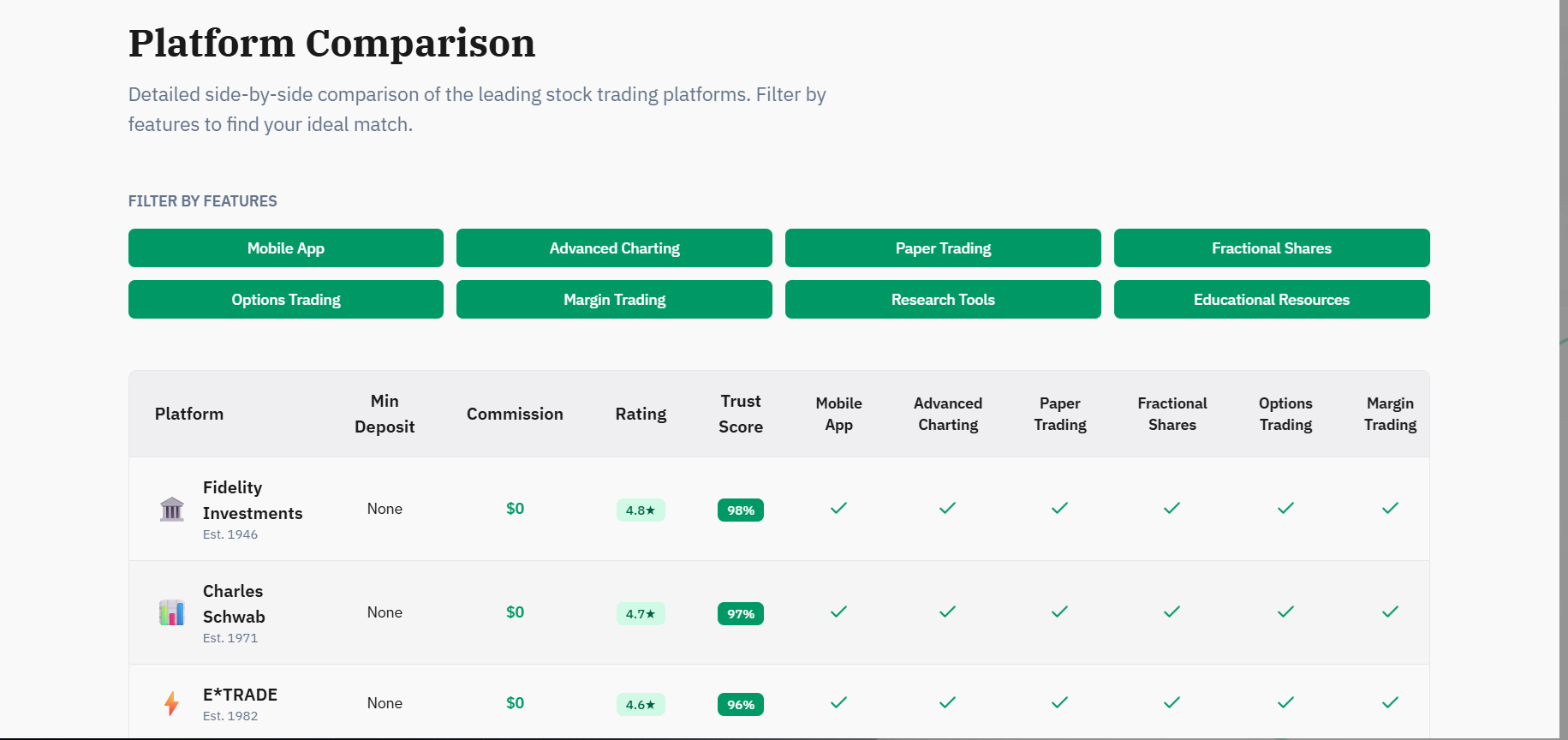Click the Advanced Charting column header
This screenshot has height=740, width=1568.
(x=948, y=414)
